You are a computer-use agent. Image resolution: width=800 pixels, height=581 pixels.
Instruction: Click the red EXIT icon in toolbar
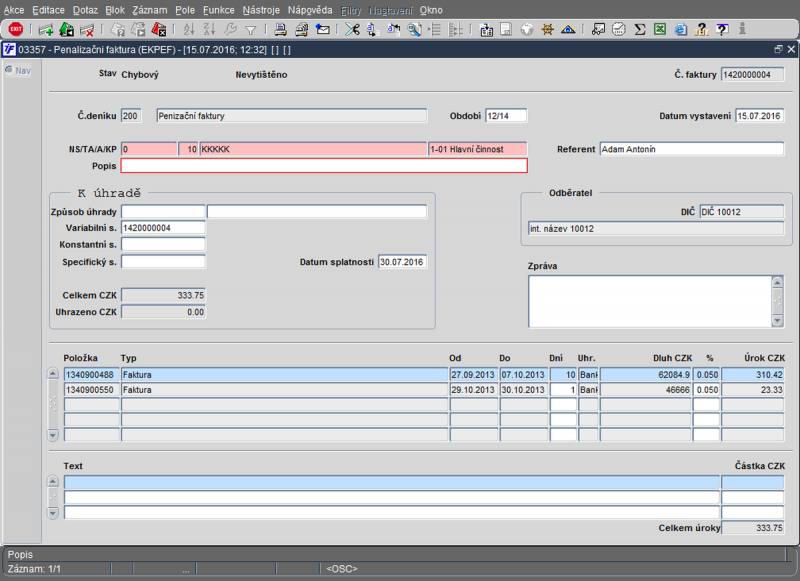coord(16,29)
